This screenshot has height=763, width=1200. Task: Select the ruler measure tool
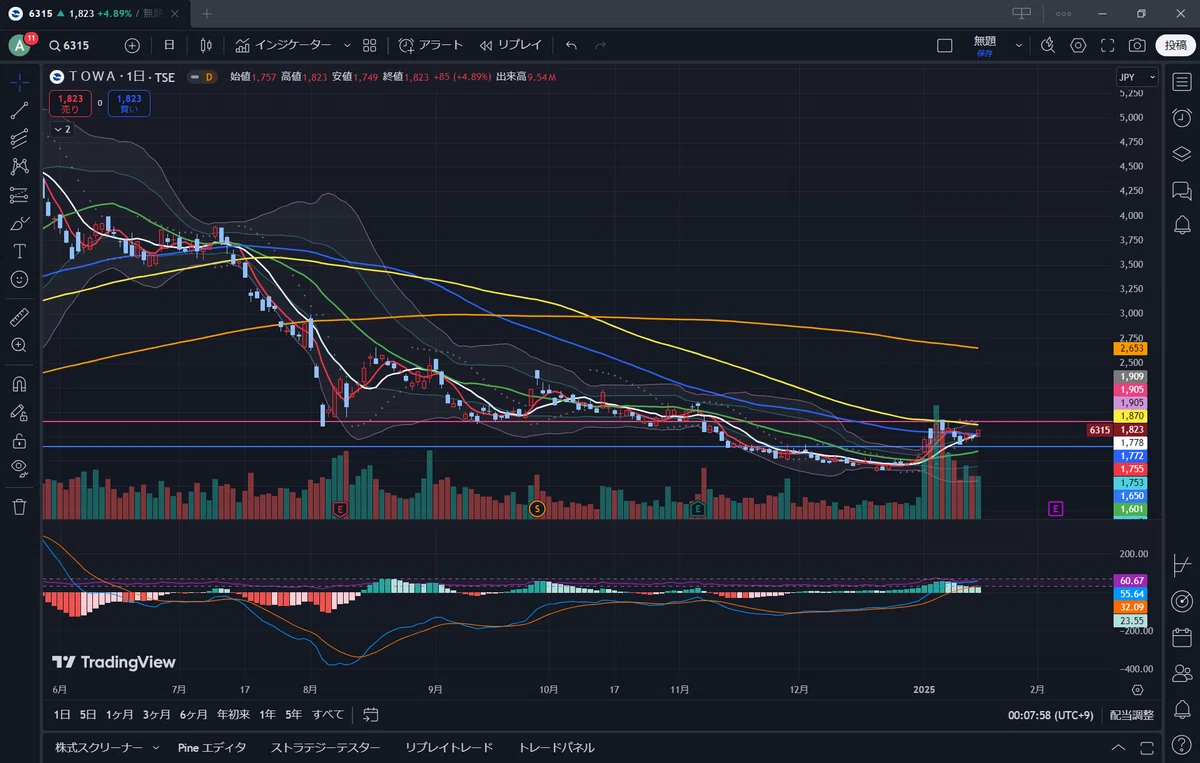[x=19, y=317]
